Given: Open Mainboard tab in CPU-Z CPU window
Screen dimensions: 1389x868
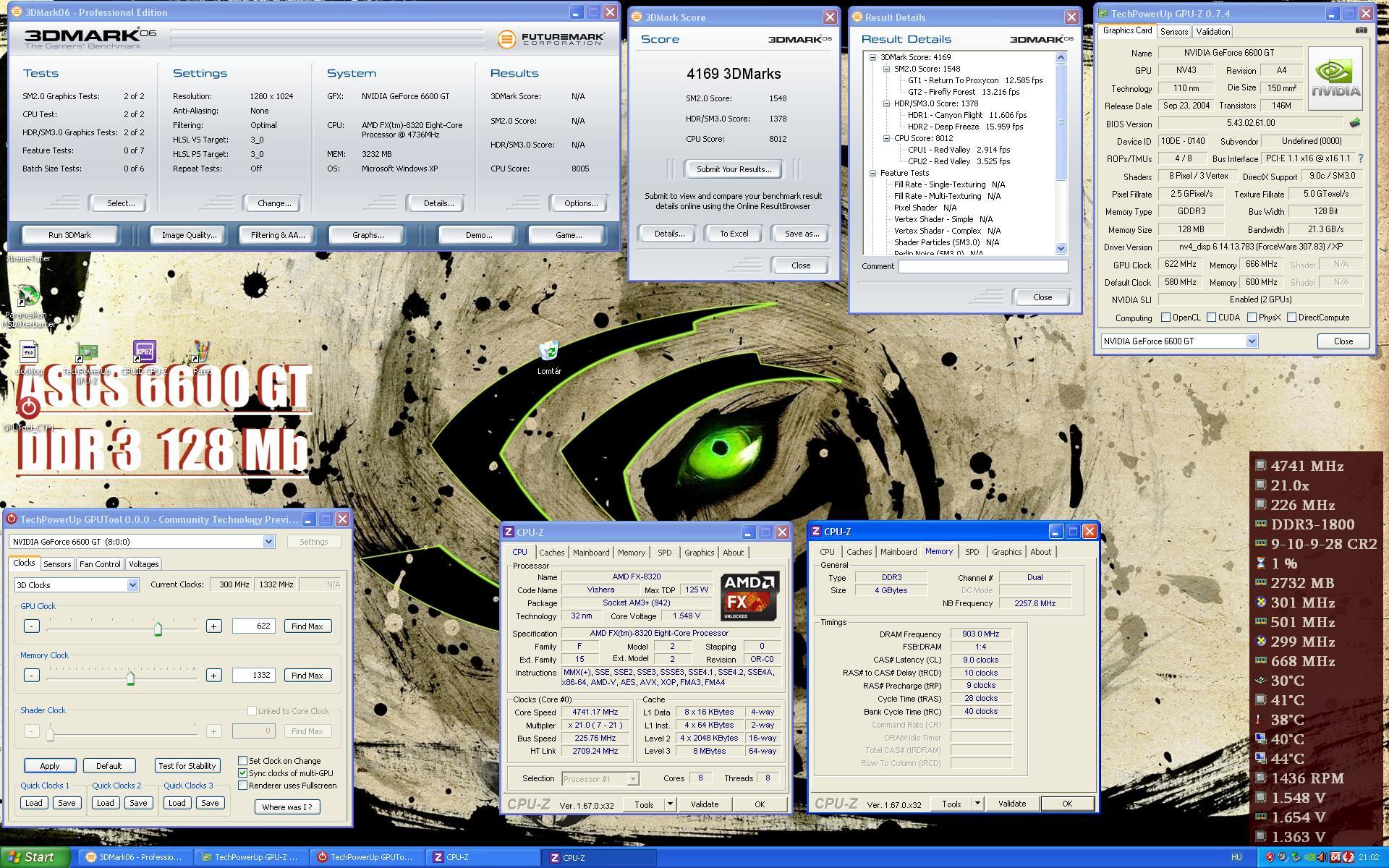Looking at the screenshot, I should (x=591, y=552).
